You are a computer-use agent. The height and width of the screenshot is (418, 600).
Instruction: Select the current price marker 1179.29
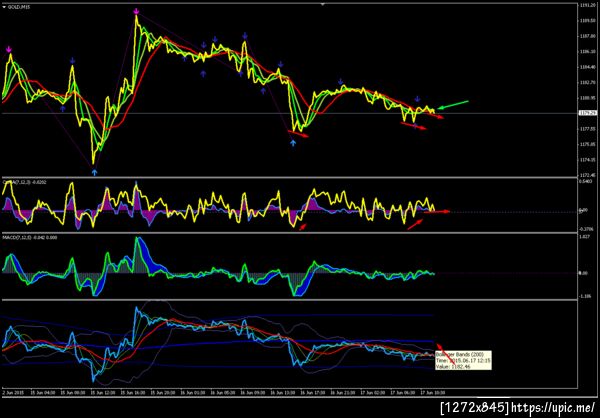(x=588, y=113)
